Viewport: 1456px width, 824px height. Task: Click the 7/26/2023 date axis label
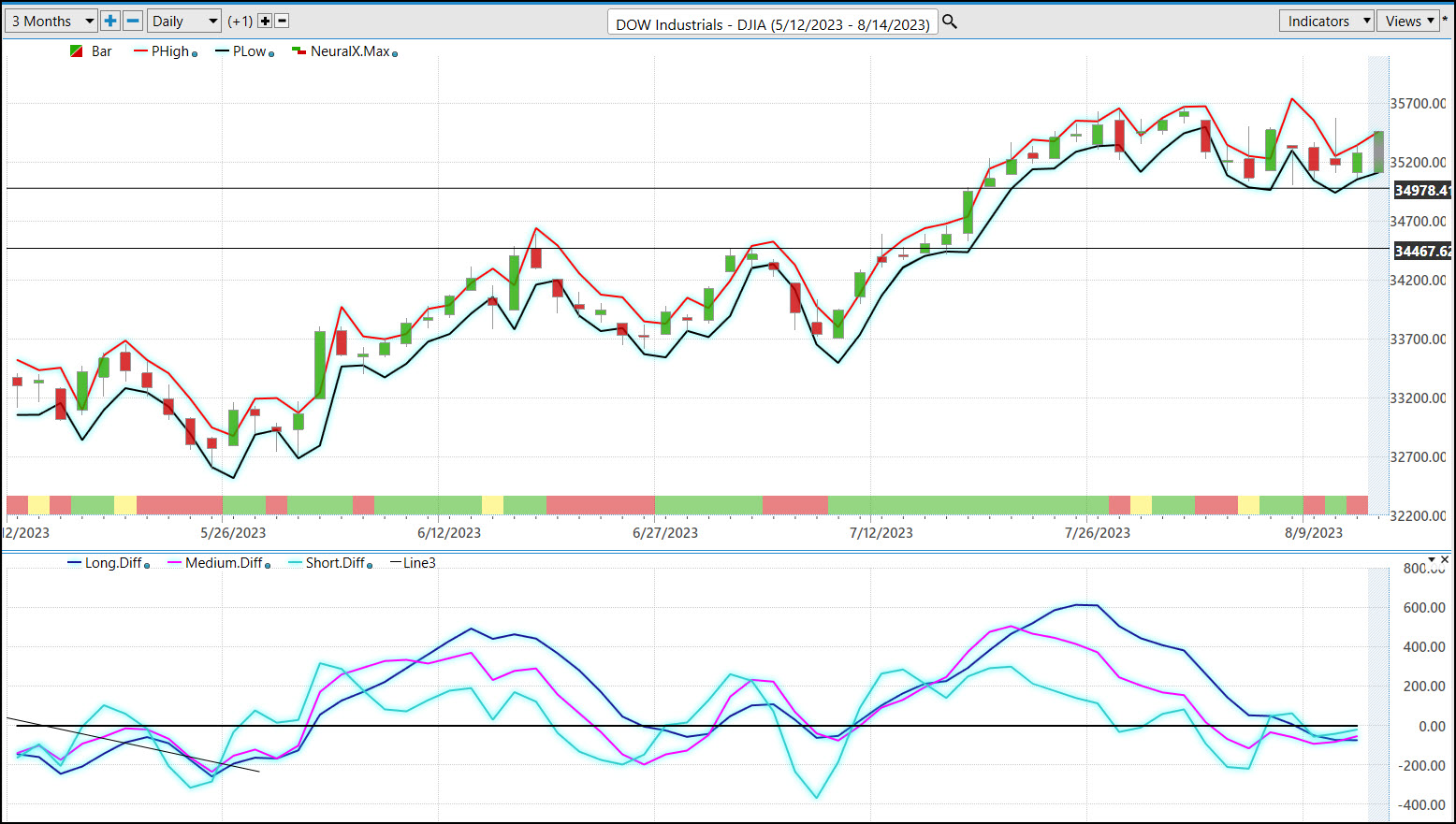click(1098, 533)
